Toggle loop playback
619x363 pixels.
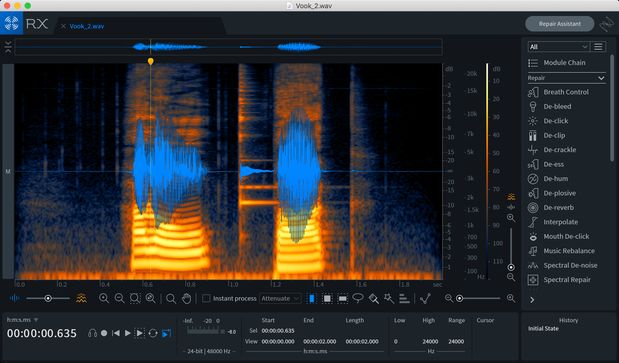coord(153,333)
